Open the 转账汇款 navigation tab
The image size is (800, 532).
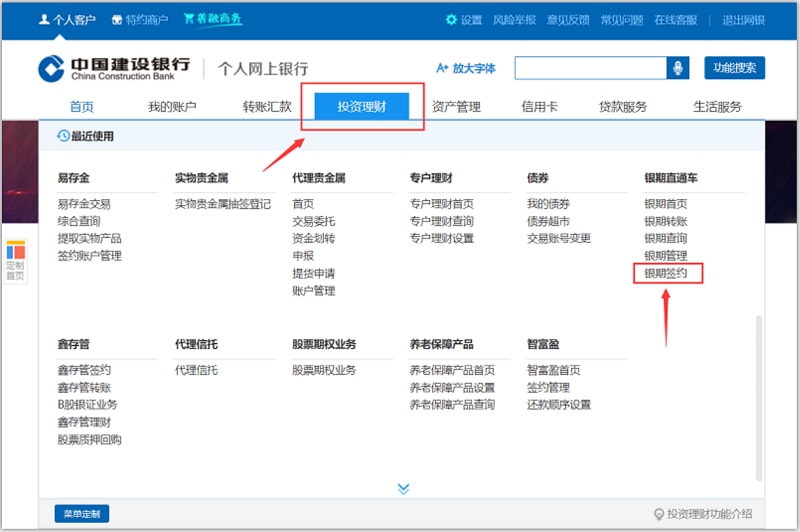[267, 107]
